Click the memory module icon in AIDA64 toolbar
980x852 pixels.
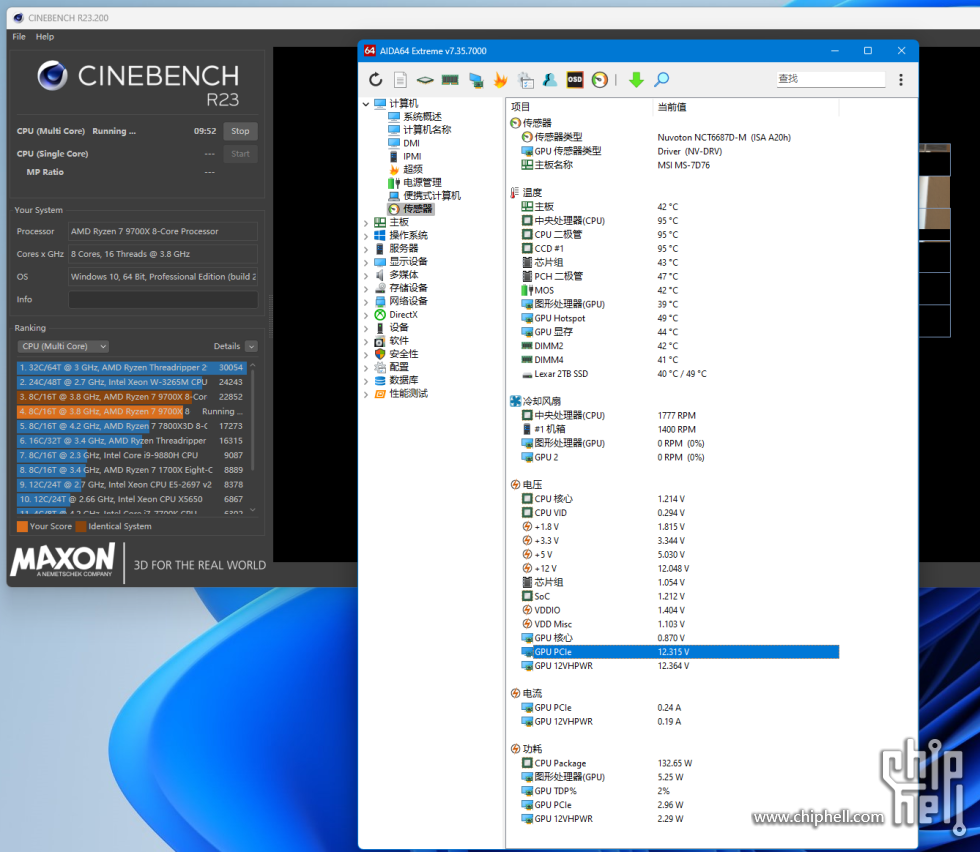[x=450, y=79]
